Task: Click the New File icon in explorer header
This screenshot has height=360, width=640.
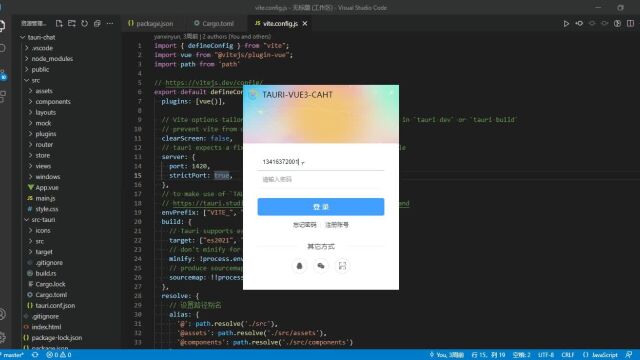Action: click(59, 24)
